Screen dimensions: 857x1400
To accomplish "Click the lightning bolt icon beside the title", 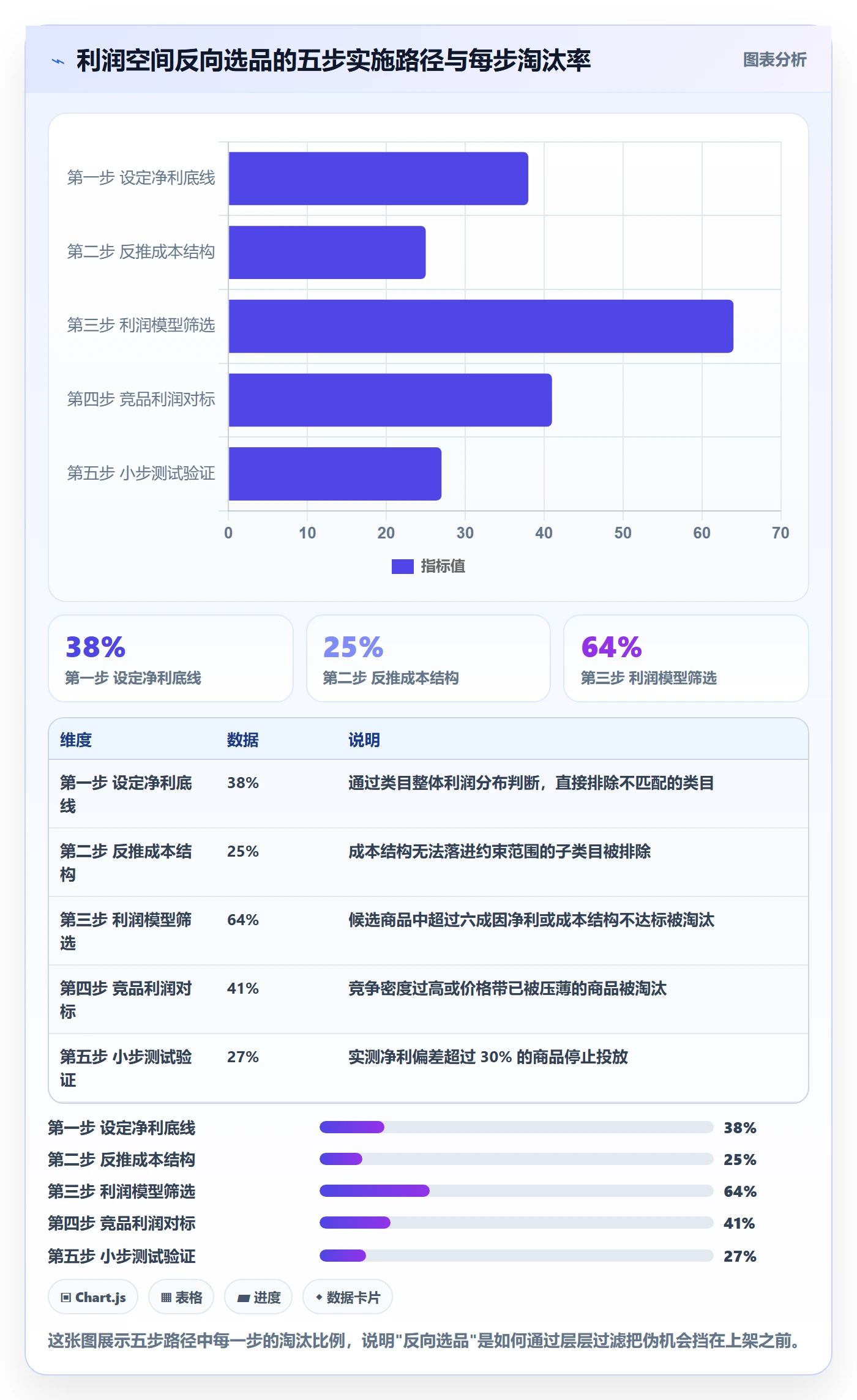I will point(58,61).
